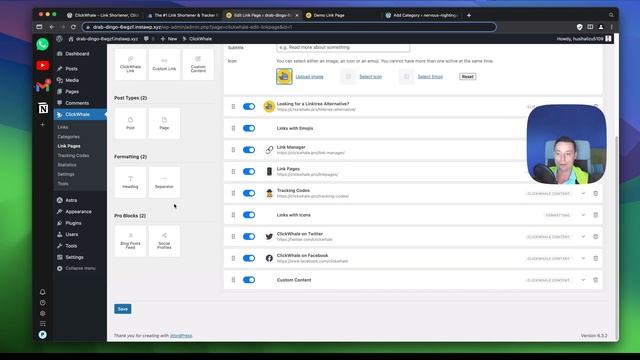This screenshot has height=360, width=640.
Task: Click New in the admin bar
Action: tap(169, 39)
